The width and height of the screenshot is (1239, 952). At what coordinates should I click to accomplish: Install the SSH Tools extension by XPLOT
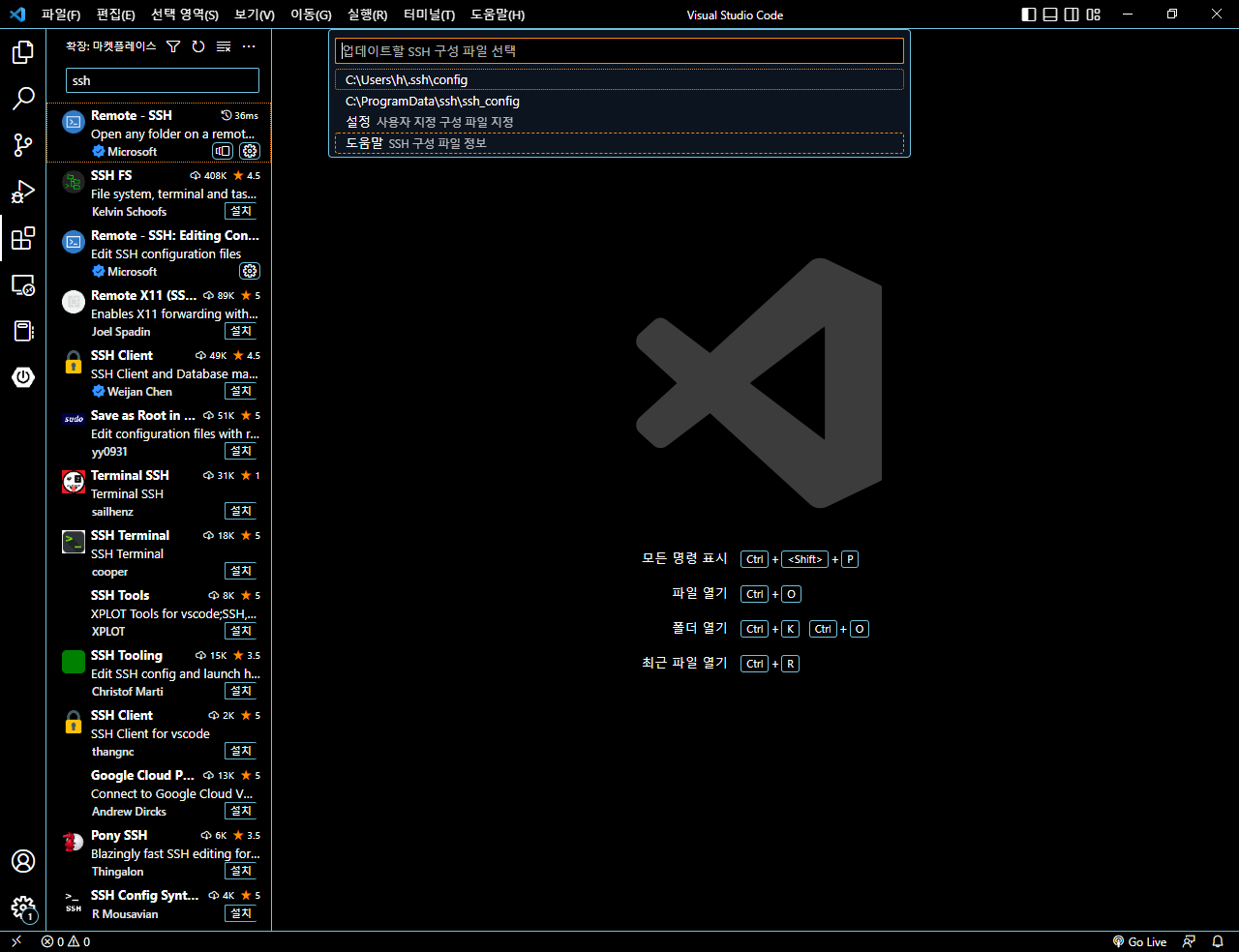[241, 631]
